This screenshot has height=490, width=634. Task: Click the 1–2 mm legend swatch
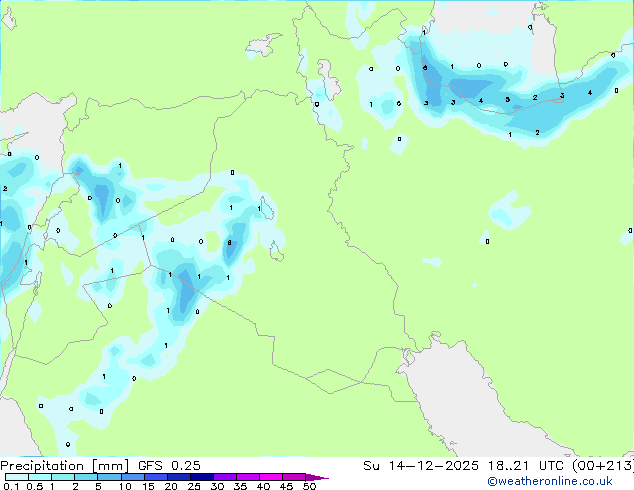pyautogui.click(x=63, y=477)
